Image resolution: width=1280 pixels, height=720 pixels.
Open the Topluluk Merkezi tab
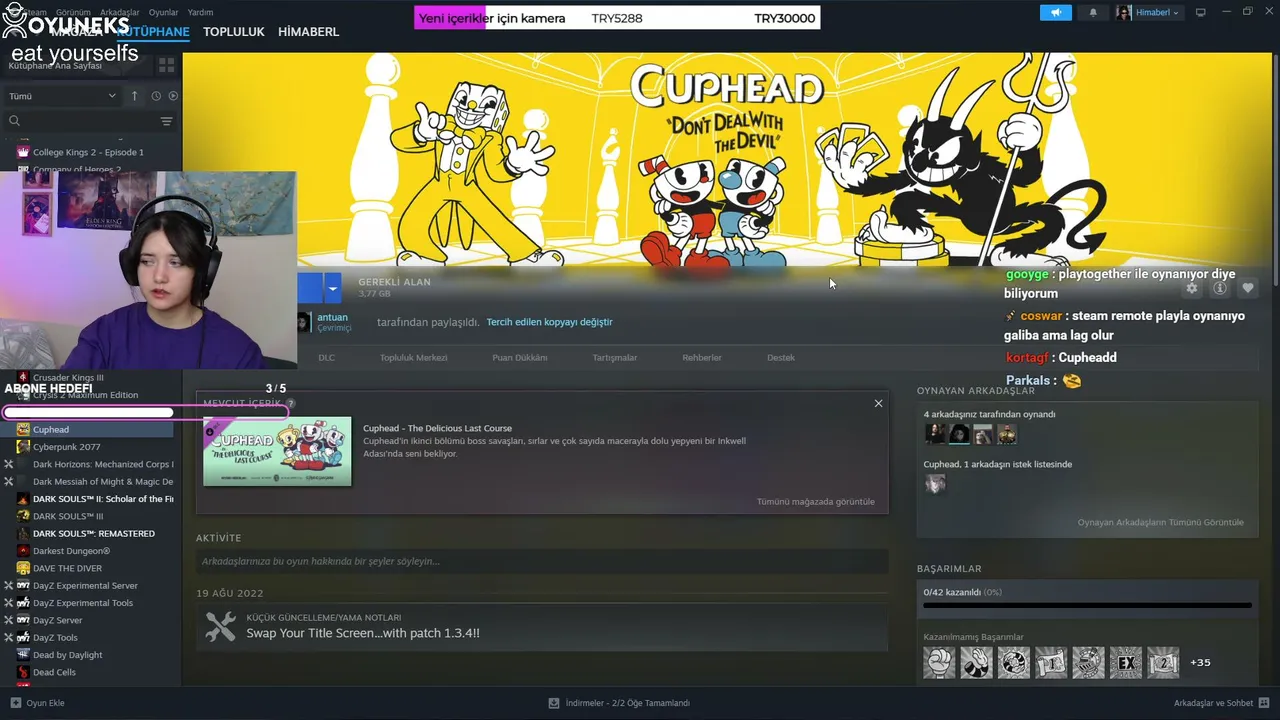pyautogui.click(x=413, y=357)
